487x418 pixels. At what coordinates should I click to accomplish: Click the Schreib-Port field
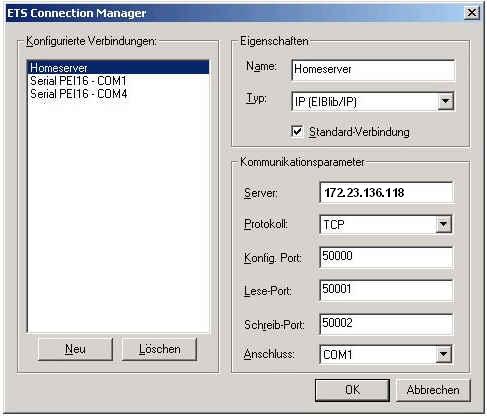coord(386,323)
